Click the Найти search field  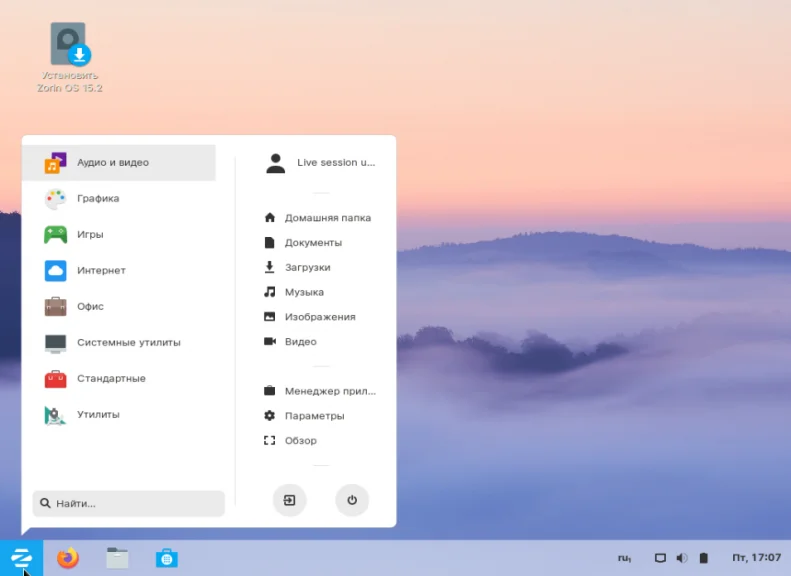point(129,503)
